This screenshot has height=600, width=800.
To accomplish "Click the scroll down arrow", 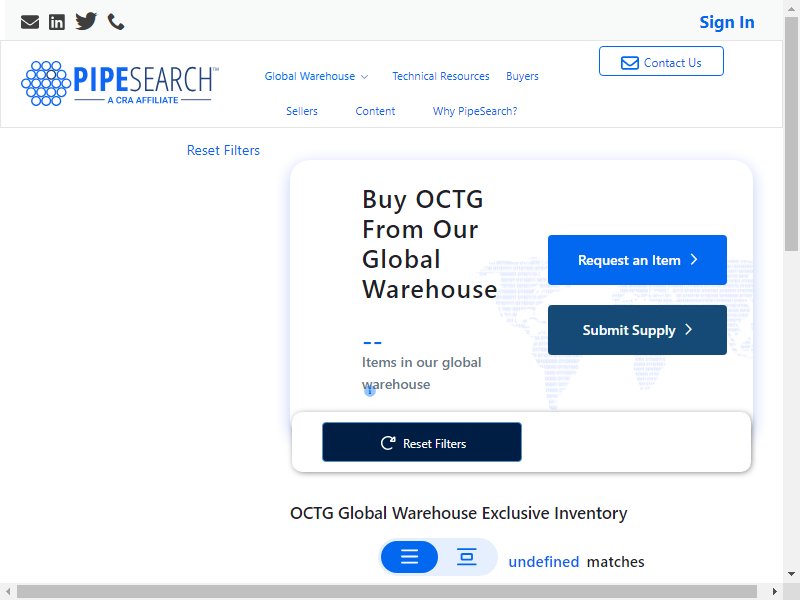I will click(x=791, y=574).
